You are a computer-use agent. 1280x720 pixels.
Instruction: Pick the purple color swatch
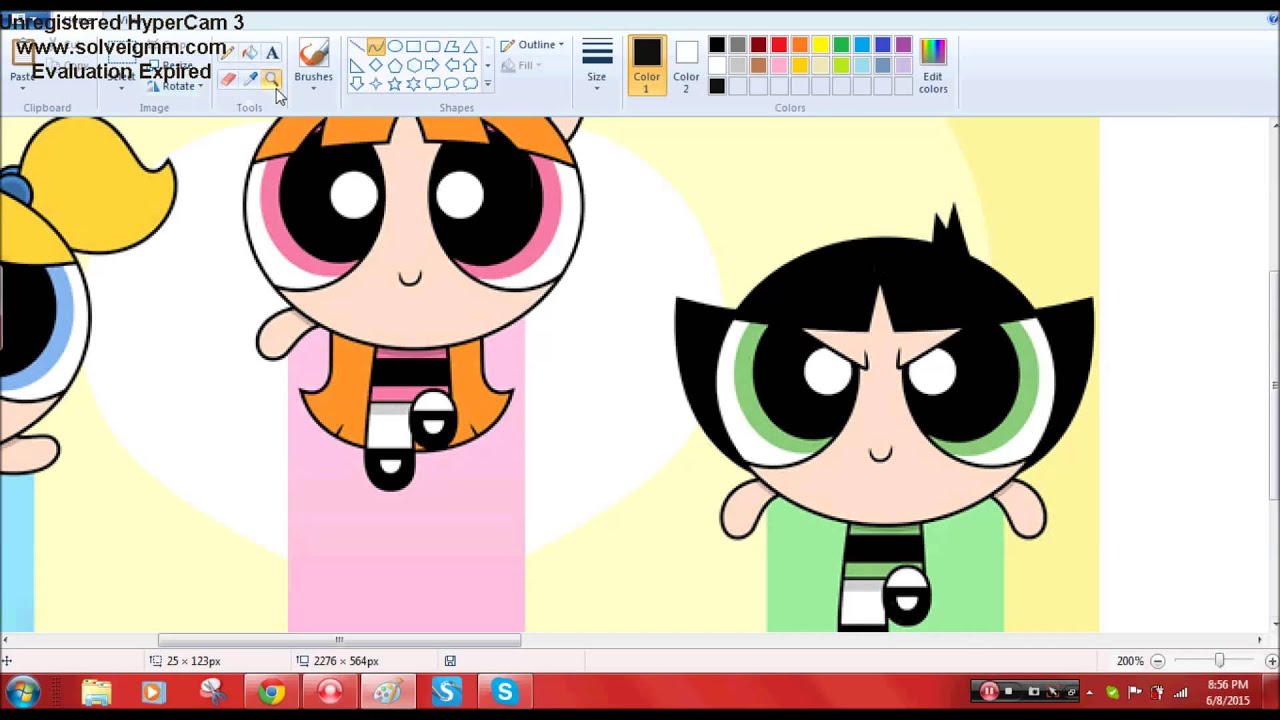click(x=904, y=45)
